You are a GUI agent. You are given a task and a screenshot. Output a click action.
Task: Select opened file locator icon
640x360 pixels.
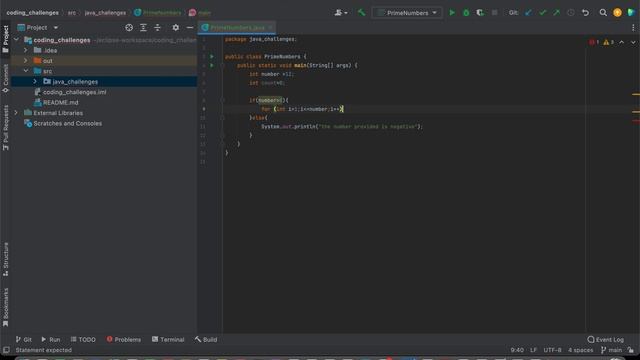point(129,27)
